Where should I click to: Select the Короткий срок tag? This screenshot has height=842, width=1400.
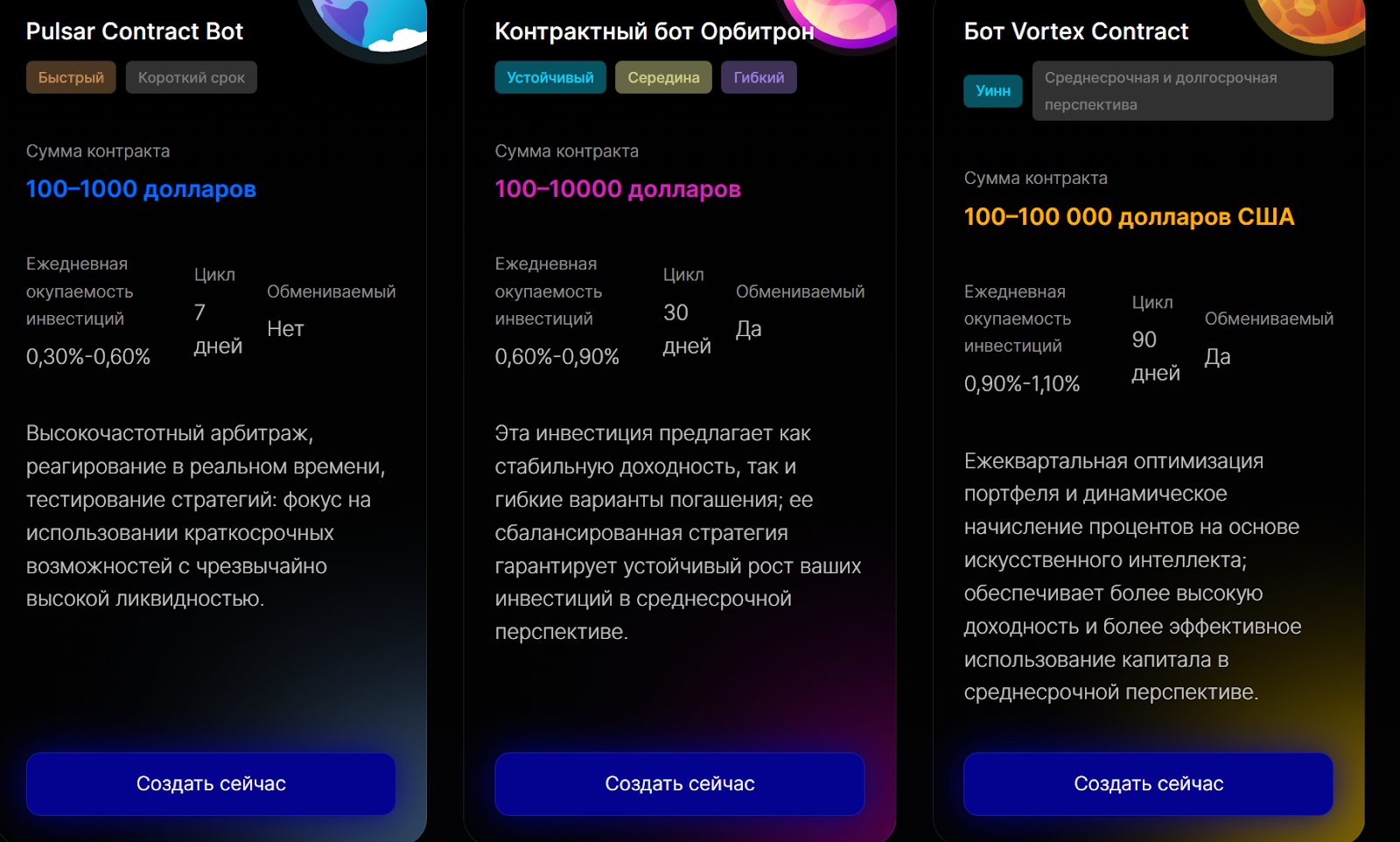tap(191, 78)
